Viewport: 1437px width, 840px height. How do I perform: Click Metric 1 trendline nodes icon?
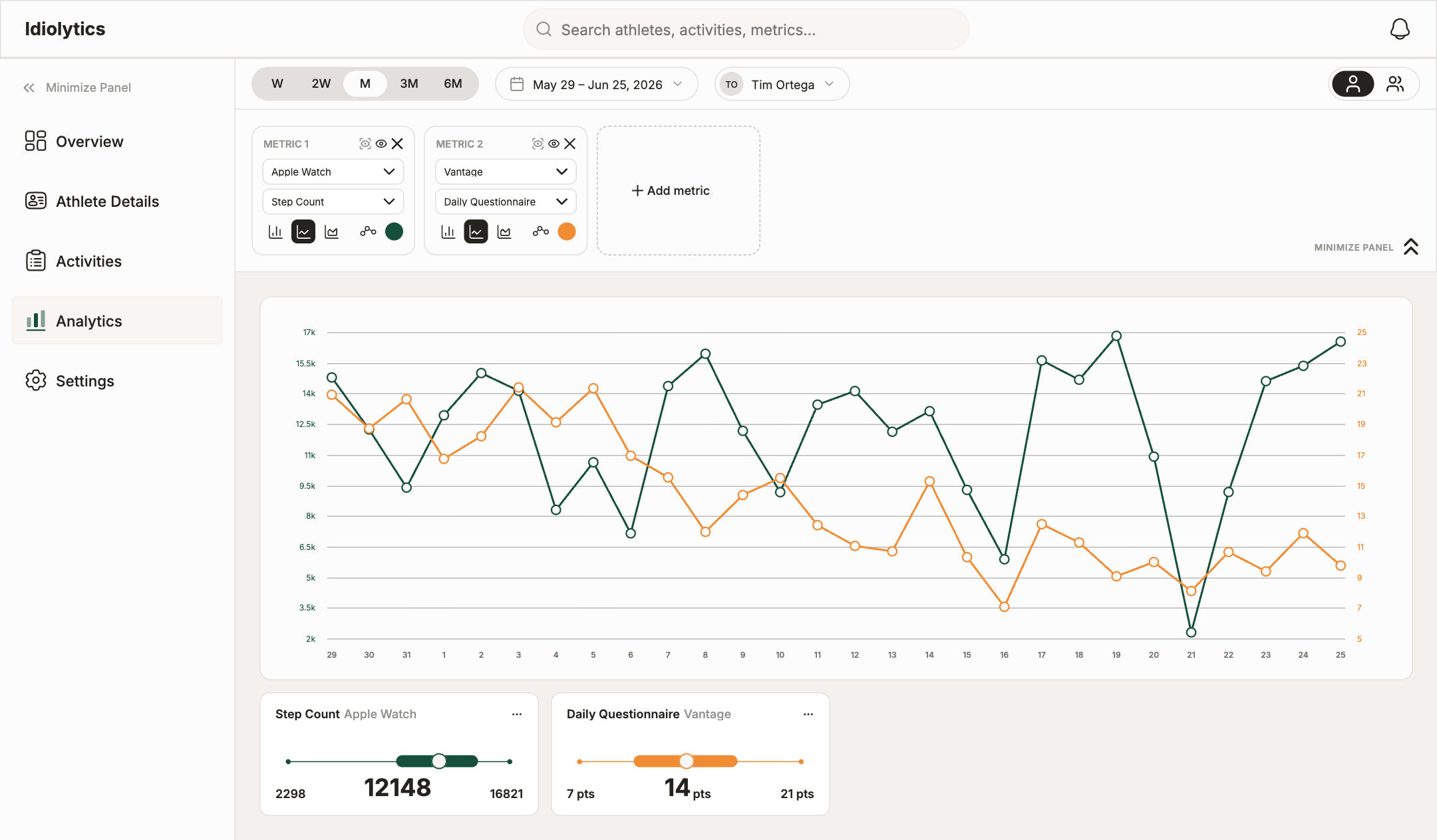[368, 231]
